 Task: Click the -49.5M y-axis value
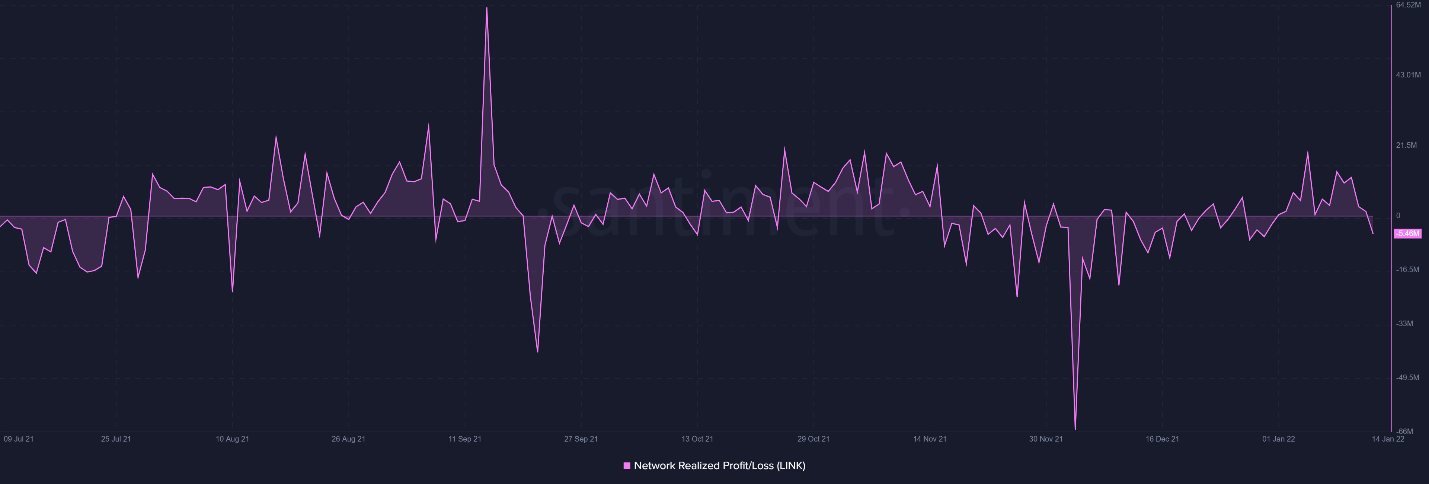point(1407,378)
